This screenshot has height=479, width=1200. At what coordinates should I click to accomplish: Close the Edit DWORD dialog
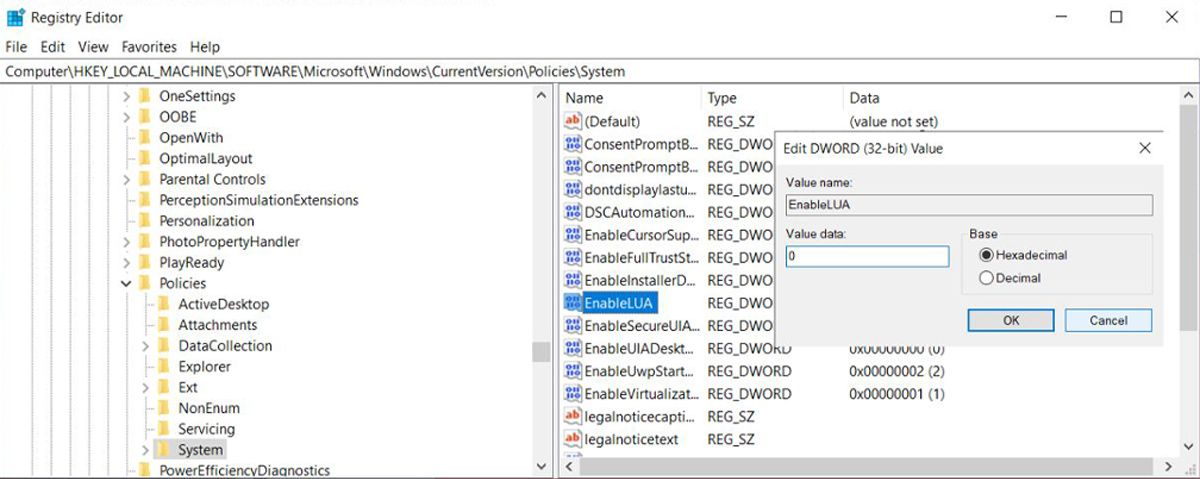[x=1145, y=148]
